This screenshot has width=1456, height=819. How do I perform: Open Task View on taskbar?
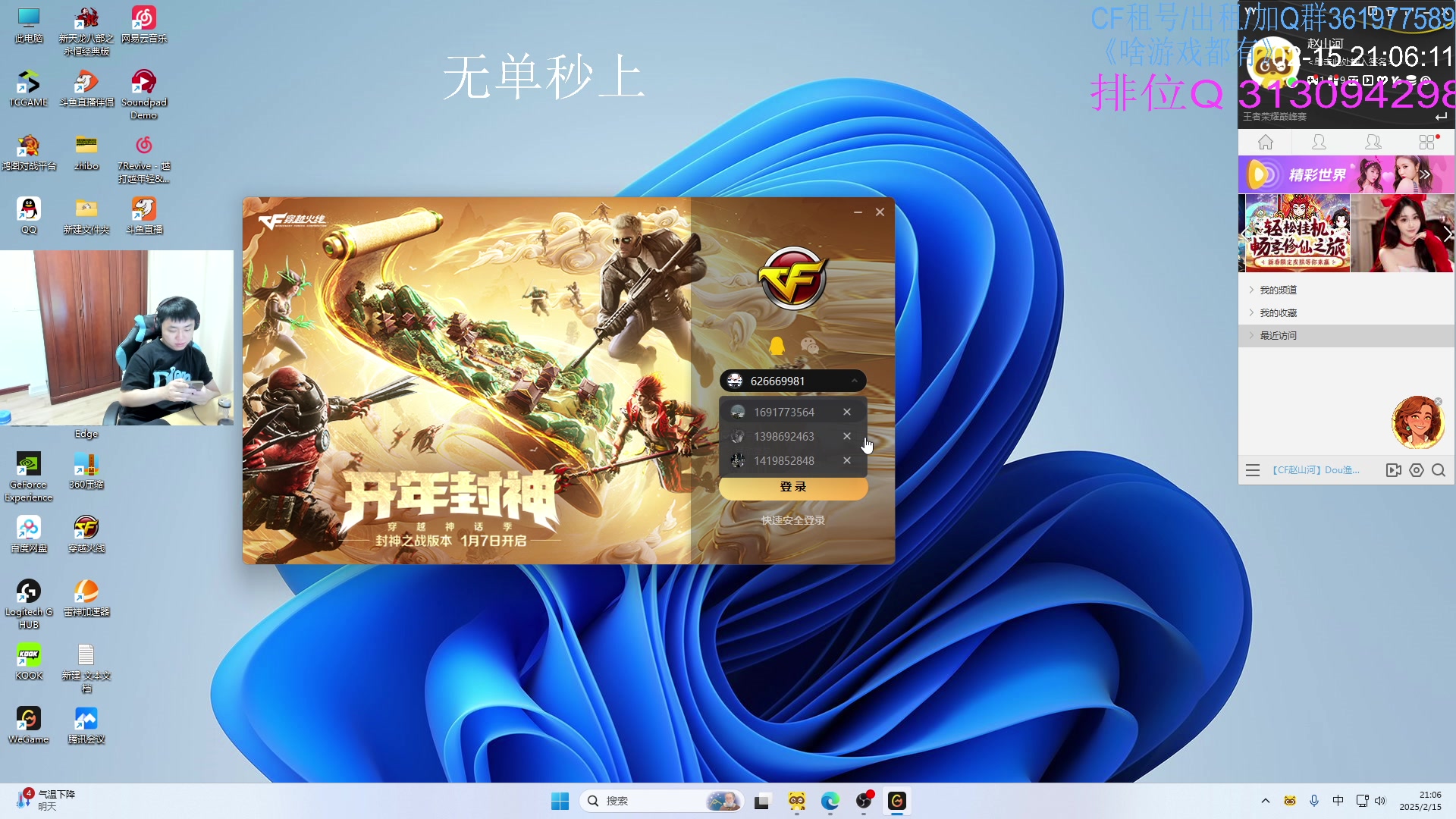tap(762, 801)
